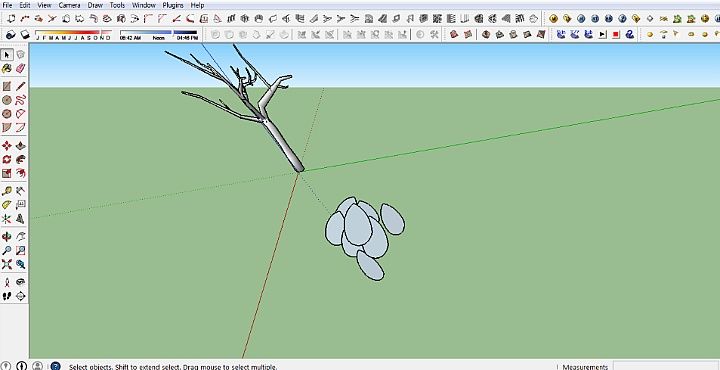Click the red Stop button in toolbar
The image size is (720, 370).
616,34
